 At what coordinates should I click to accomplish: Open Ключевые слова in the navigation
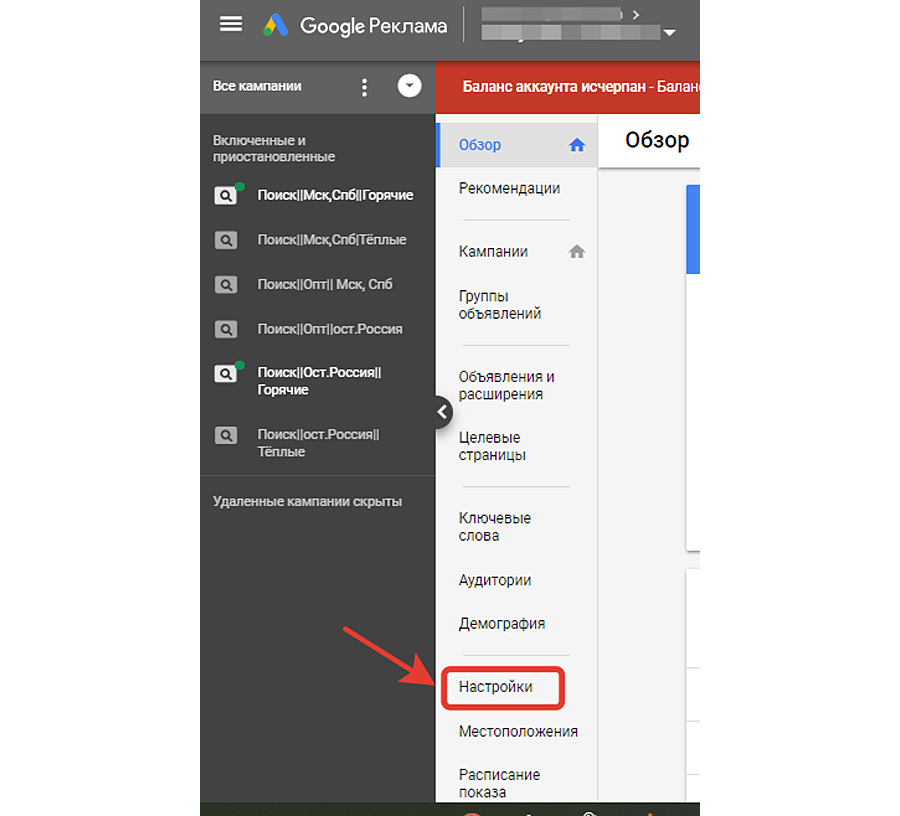point(494,527)
